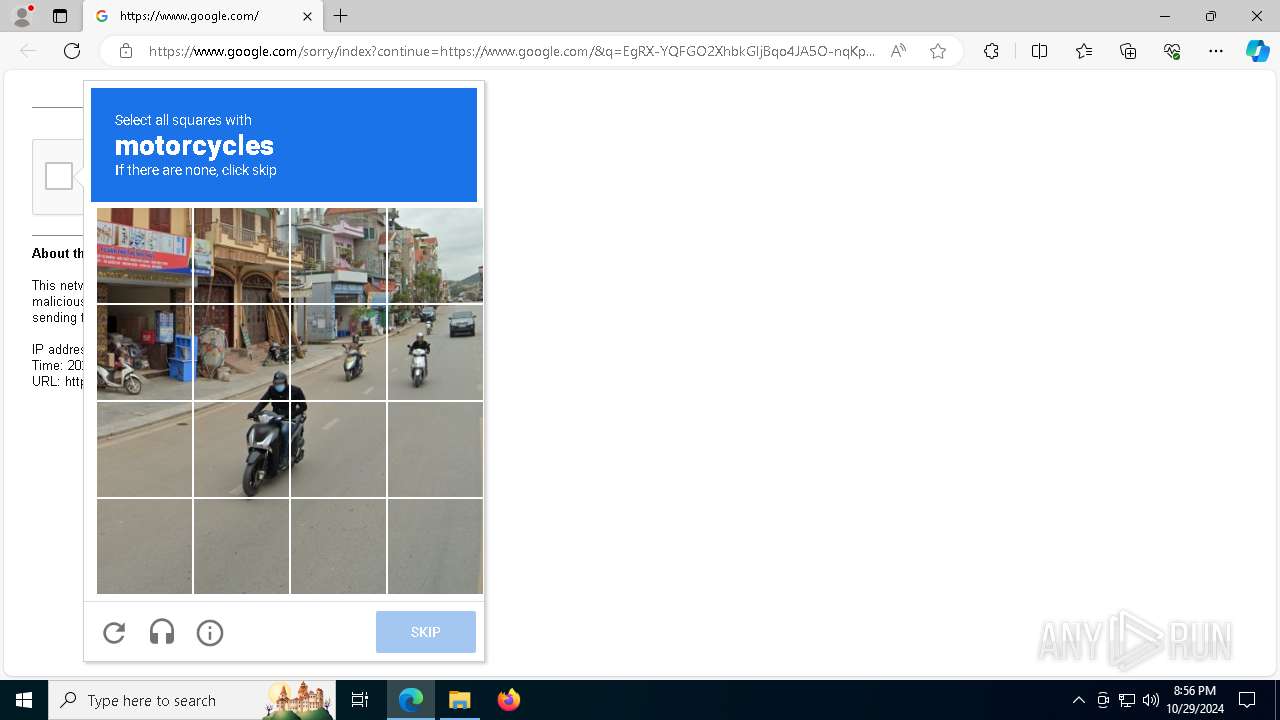The width and height of the screenshot is (1280, 720).
Task: Launch Firefox from taskbar
Action: pyautogui.click(x=509, y=700)
